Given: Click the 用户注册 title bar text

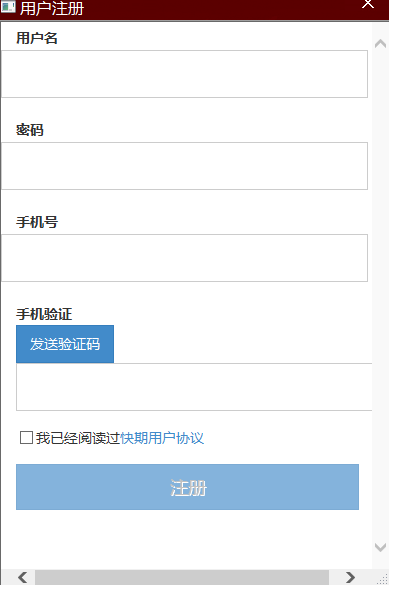Looking at the screenshot, I should (x=52, y=9).
